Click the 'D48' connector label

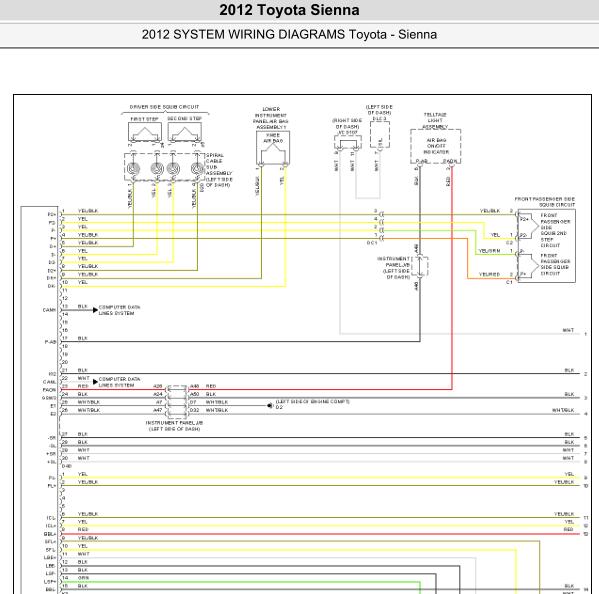tap(66, 466)
